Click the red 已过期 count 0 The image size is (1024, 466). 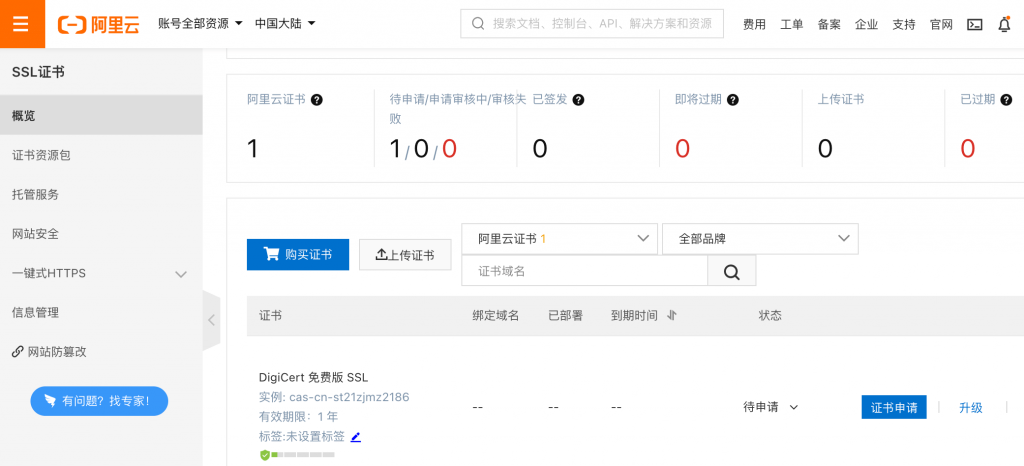pos(968,149)
